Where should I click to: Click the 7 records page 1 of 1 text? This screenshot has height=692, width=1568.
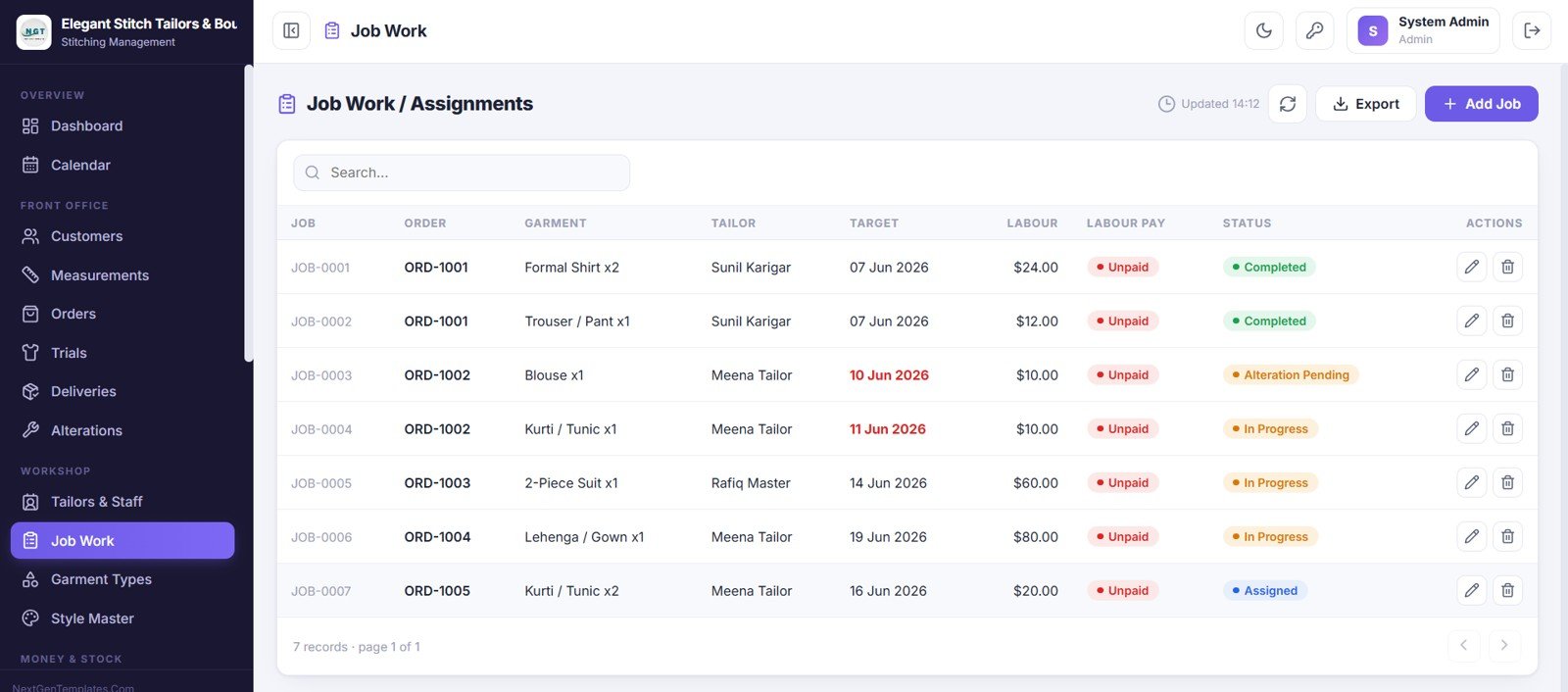[x=357, y=647]
